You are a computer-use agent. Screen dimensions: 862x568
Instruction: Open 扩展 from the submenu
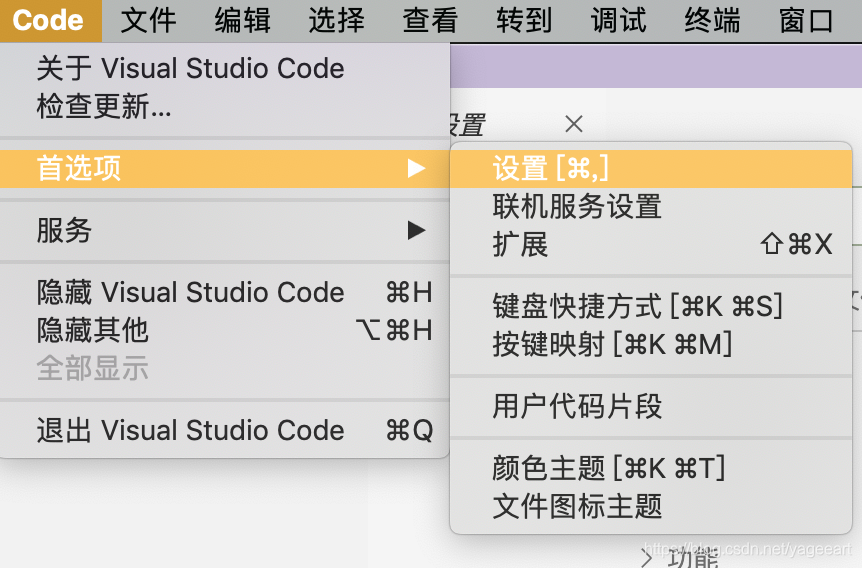(x=651, y=244)
